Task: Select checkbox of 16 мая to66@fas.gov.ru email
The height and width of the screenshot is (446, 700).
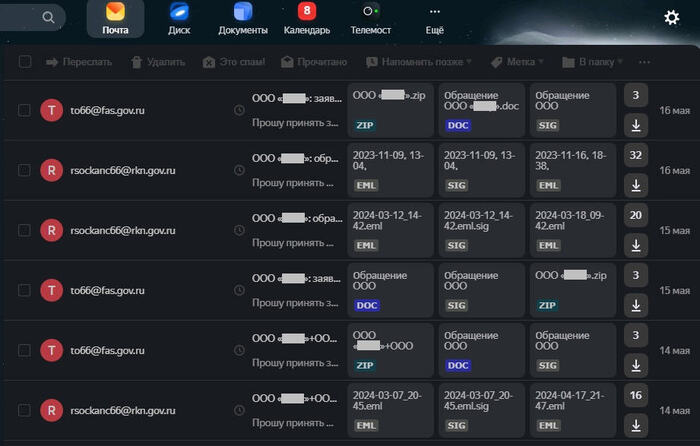Action: pos(24,110)
